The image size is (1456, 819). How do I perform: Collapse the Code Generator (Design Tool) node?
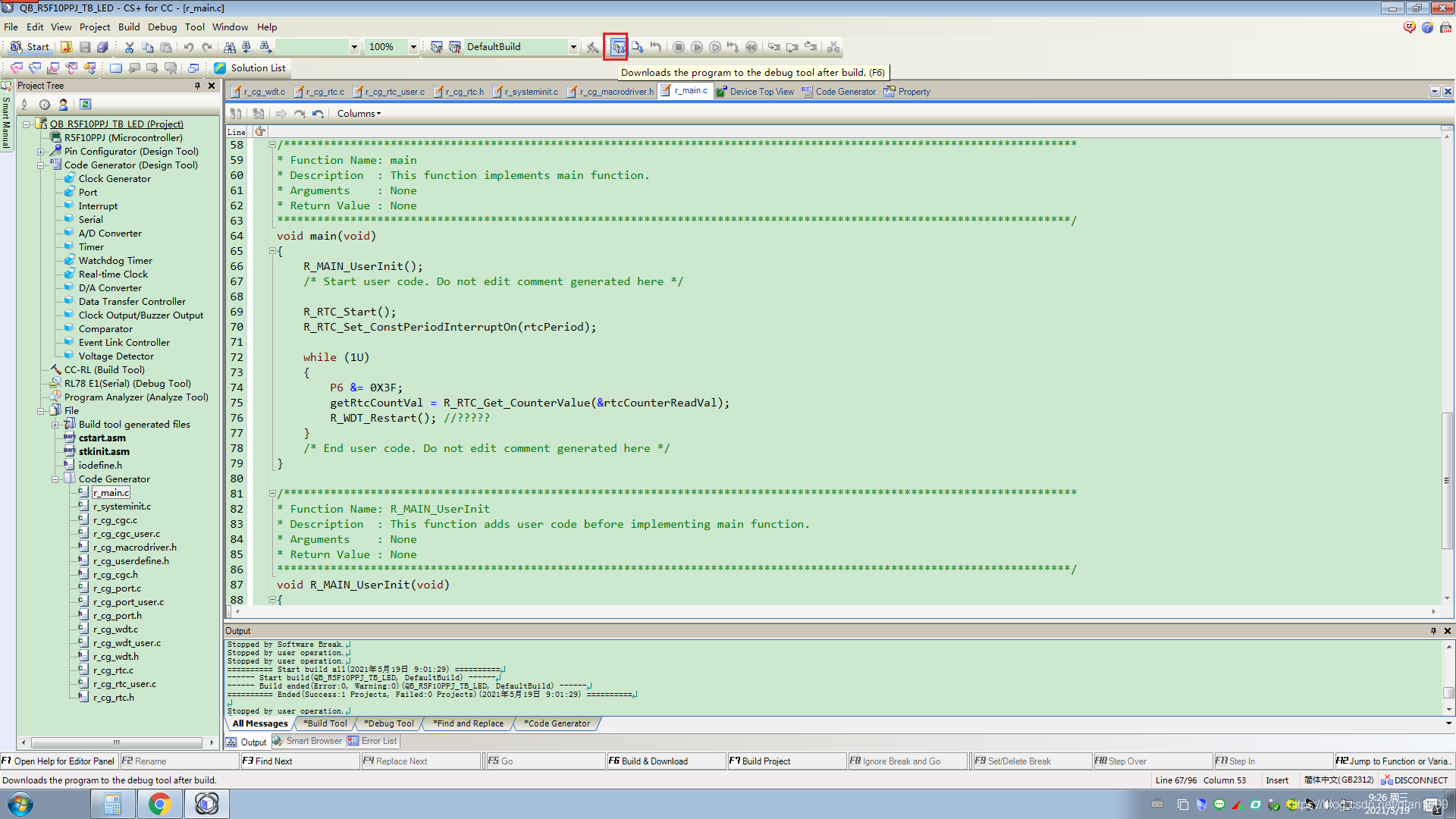41,165
